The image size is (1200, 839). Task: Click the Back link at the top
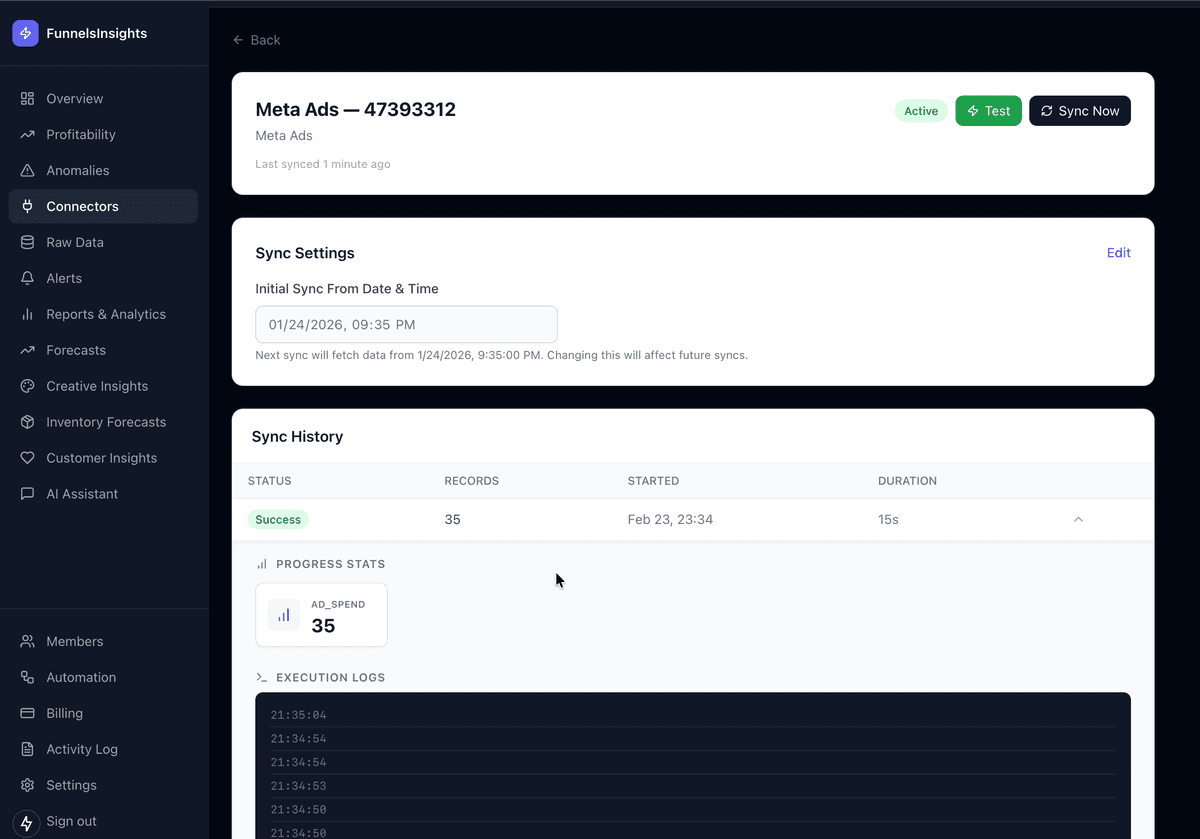pos(256,40)
